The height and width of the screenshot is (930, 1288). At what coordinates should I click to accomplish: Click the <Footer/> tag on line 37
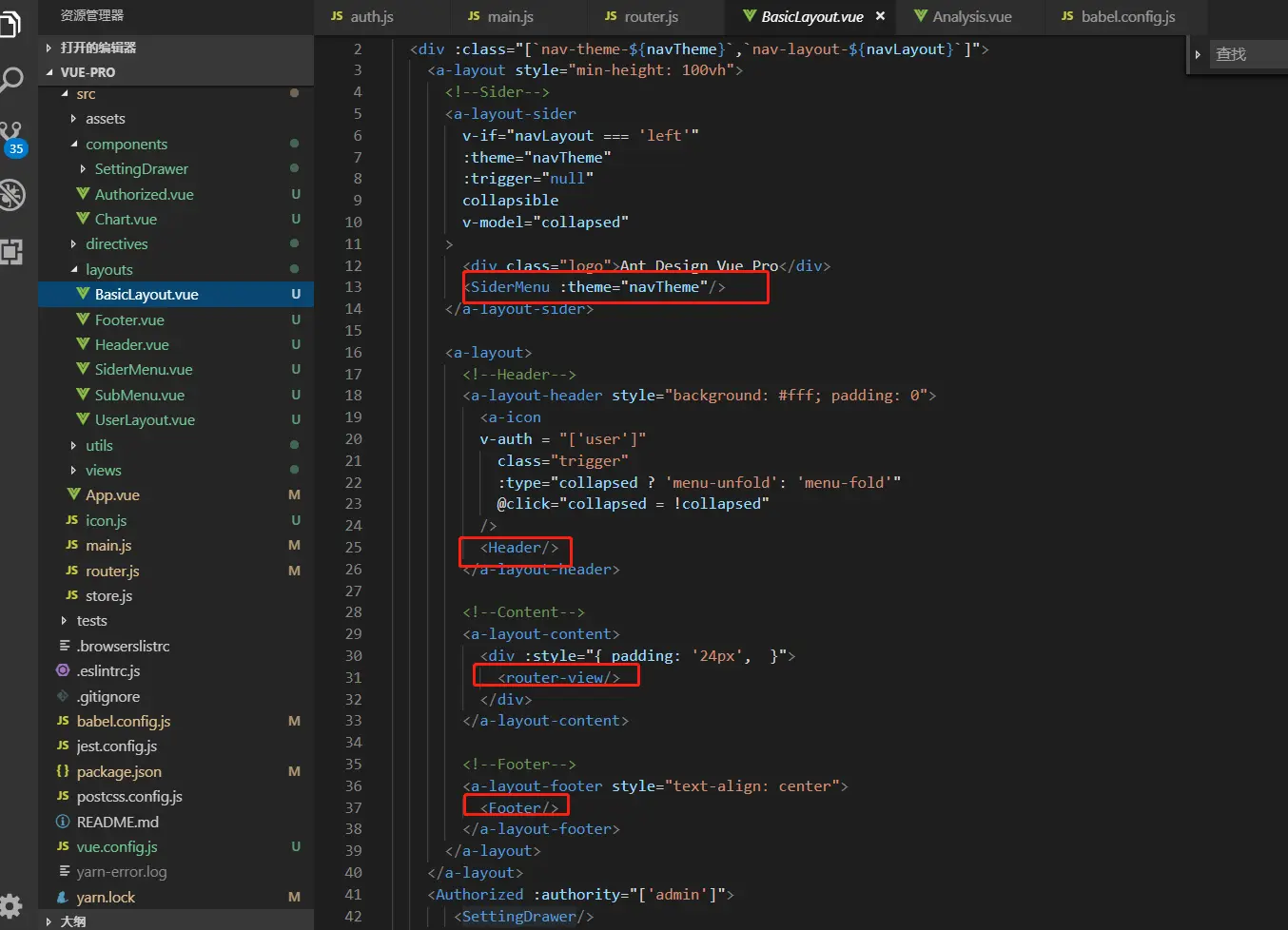pyautogui.click(x=519, y=807)
